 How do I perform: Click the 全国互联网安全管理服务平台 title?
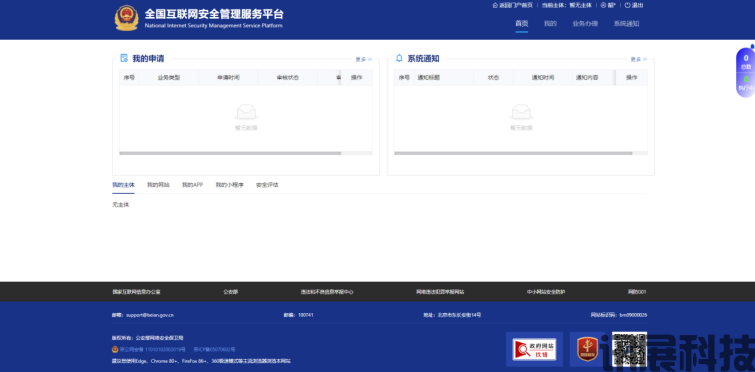pyautogui.click(x=214, y=13)
